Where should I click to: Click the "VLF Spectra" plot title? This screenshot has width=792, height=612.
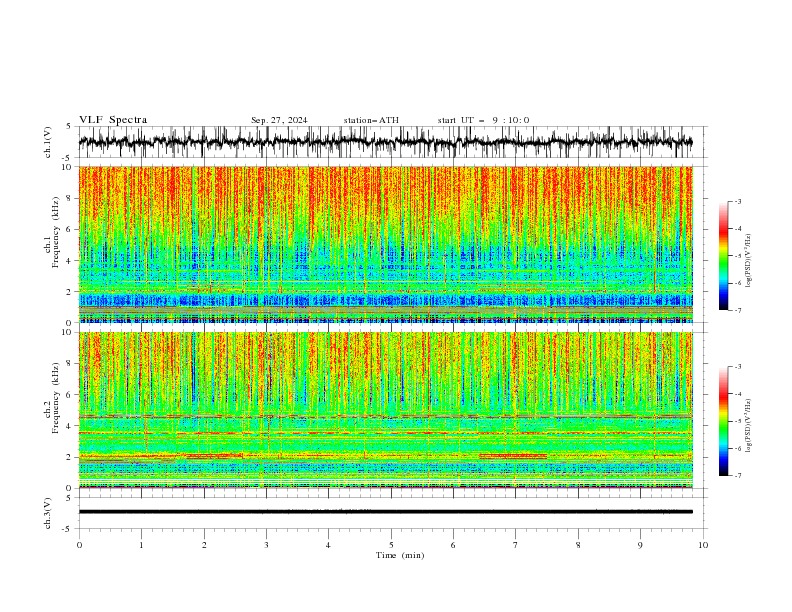[x=113, y=120]
